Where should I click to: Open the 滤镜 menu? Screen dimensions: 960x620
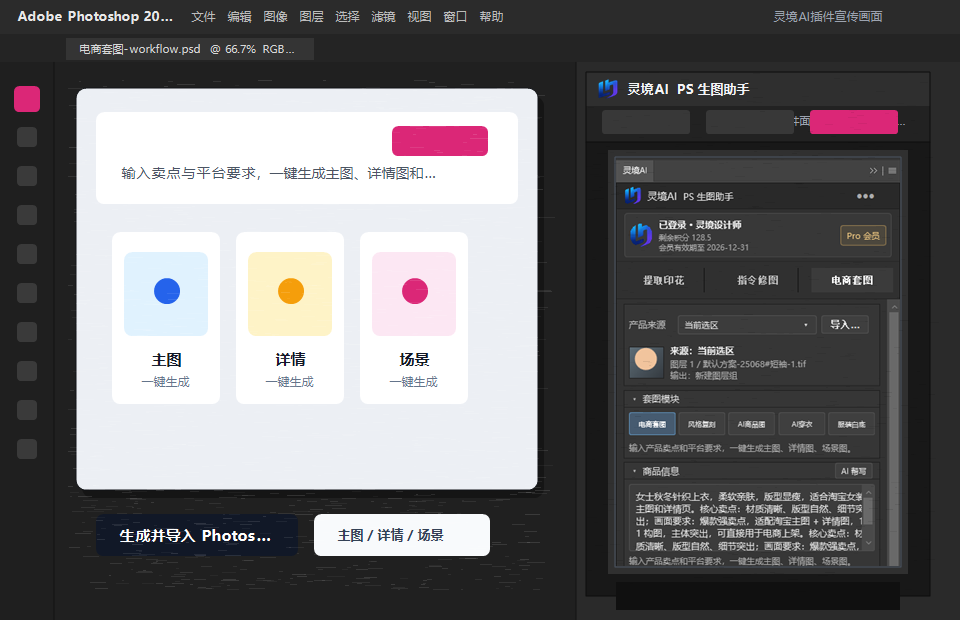383,17
